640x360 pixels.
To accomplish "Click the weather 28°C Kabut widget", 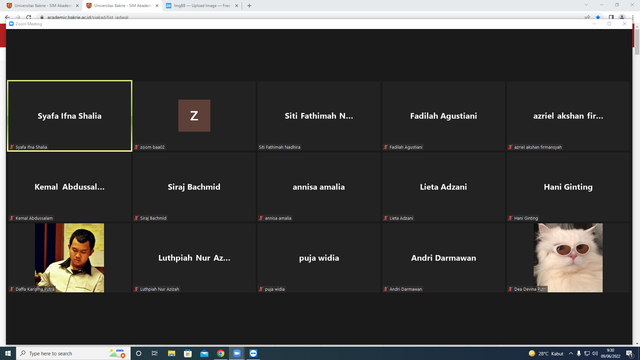I will 546,353.
